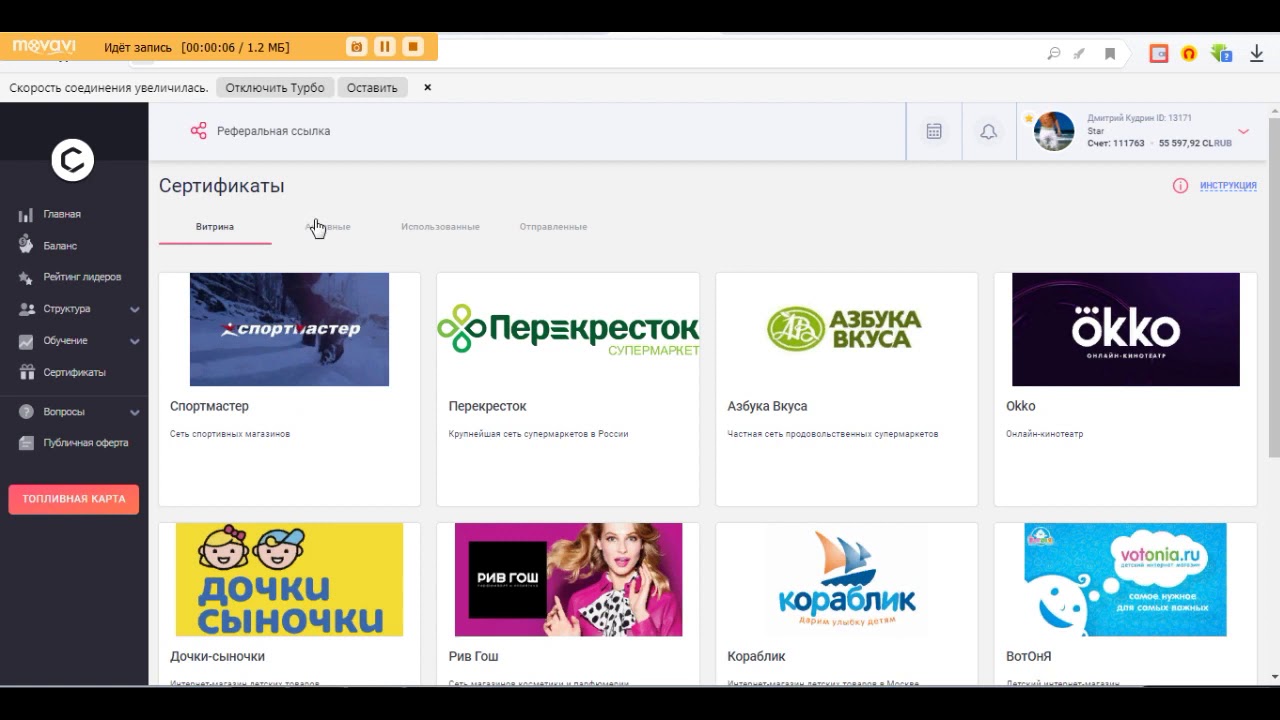This screenshot has height=720, width=1280.
Task: Open the Азбука Вкуса certificate image
Action: 845,329
